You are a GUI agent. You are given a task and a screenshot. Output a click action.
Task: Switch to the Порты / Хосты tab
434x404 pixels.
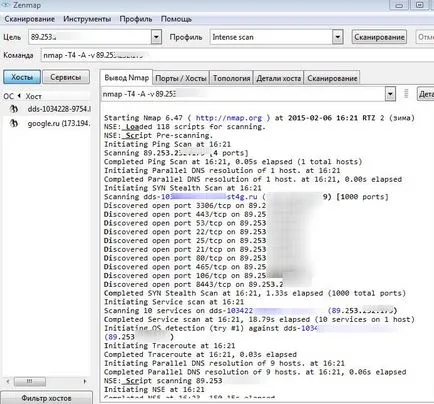tap(181, 78)
